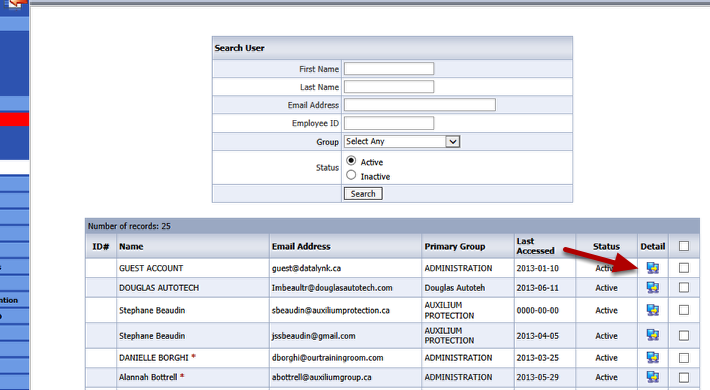Open detail icon for DANIELLE BORGHI
The image size is (710, 390).
652,358
